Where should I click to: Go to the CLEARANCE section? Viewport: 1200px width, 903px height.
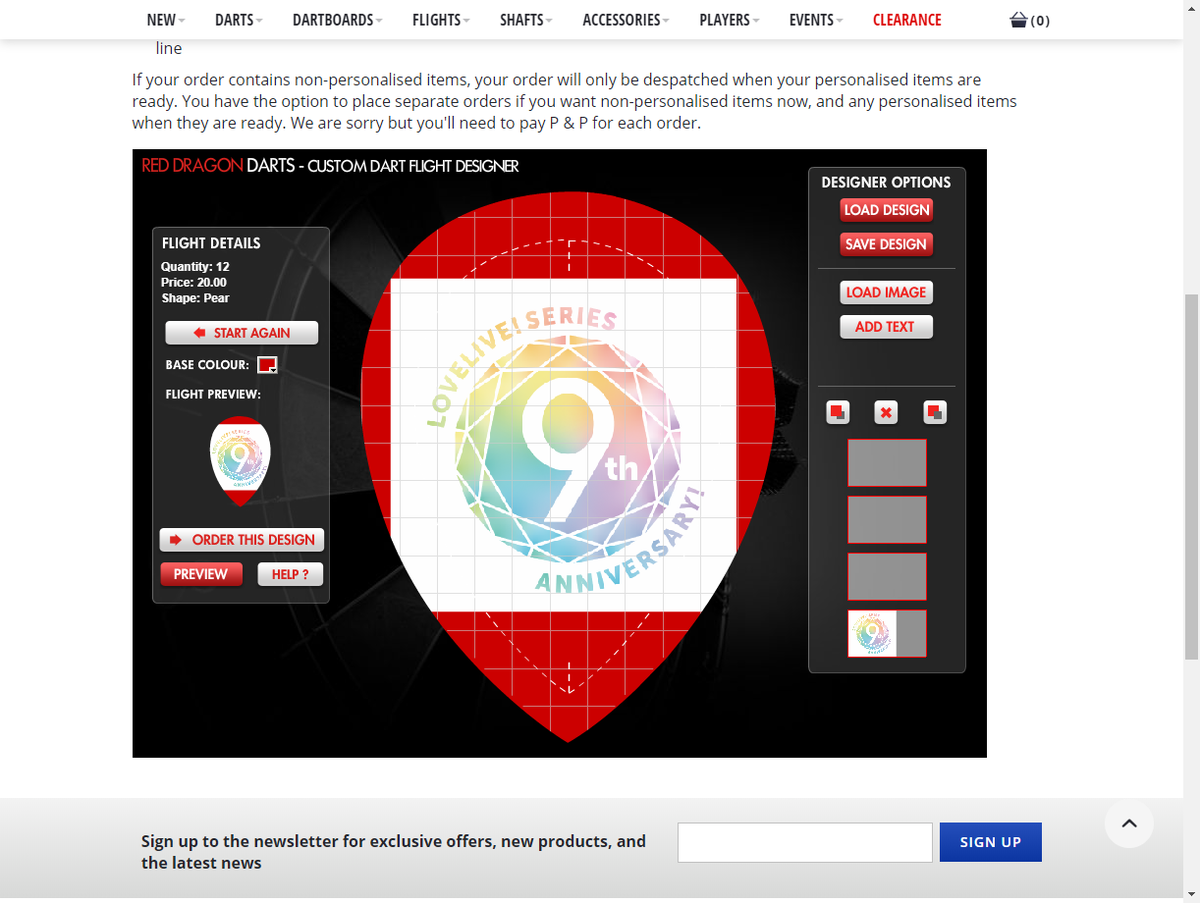(x=907, y=20)
